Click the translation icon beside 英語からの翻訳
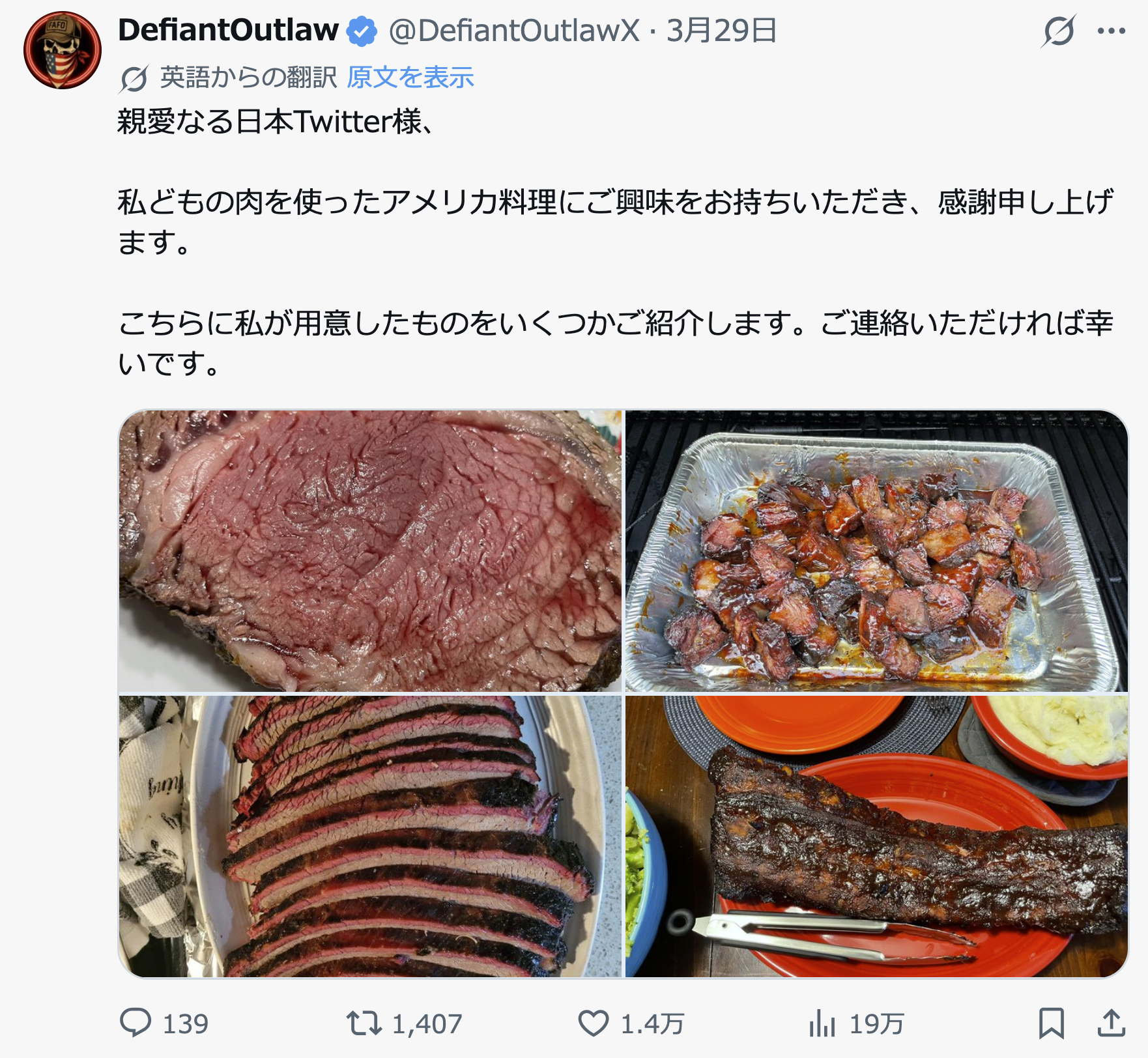Screen dimensions: 1148x1058 (134, 79)
